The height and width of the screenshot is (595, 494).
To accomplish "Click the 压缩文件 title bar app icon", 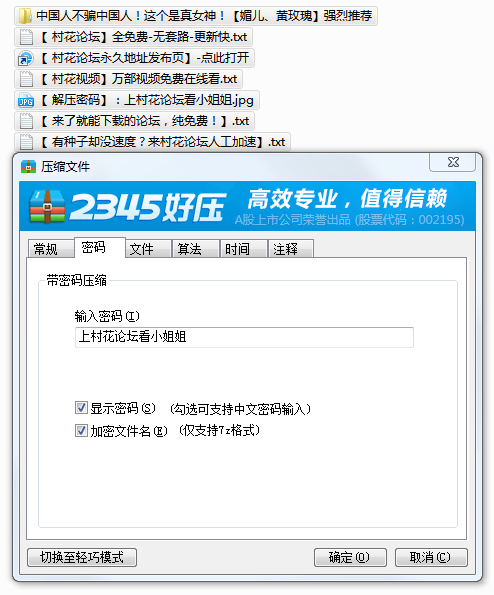I will point(28,167).
